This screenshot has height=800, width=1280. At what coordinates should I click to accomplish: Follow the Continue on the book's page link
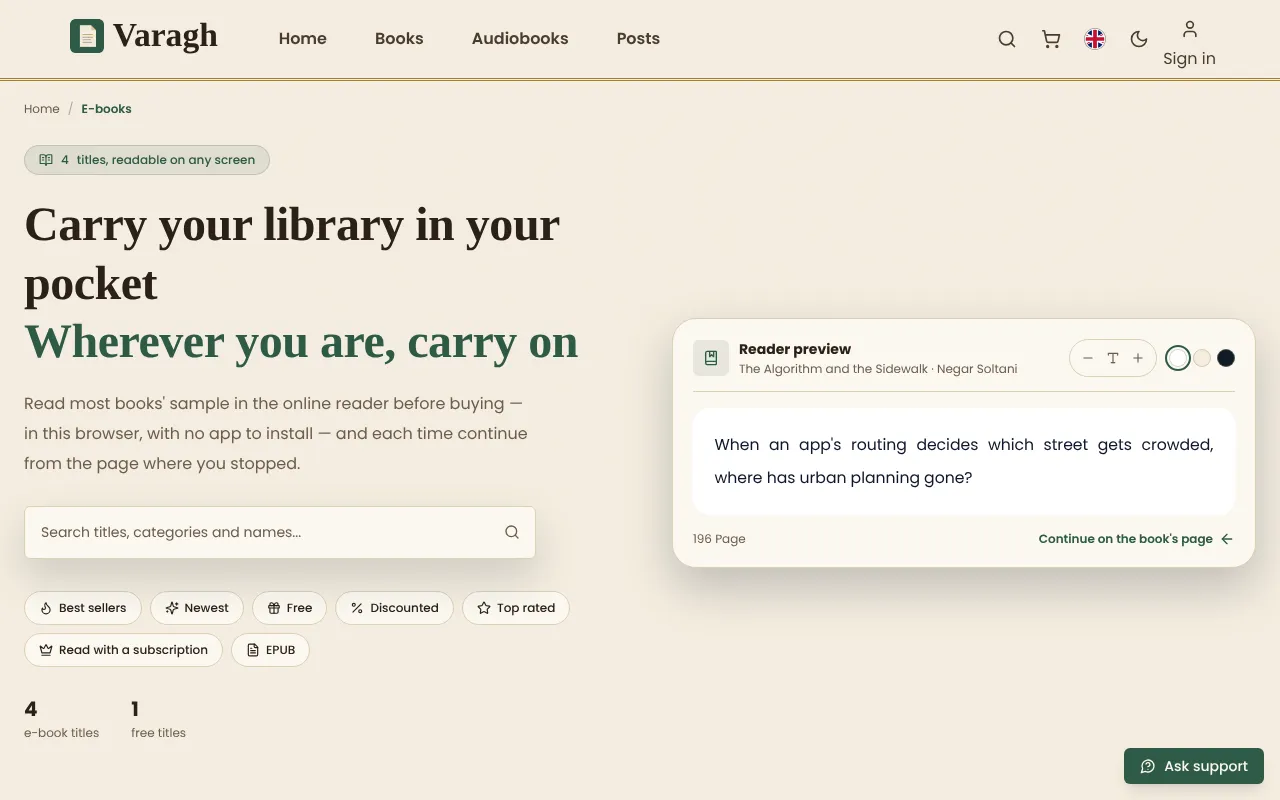1136,539
